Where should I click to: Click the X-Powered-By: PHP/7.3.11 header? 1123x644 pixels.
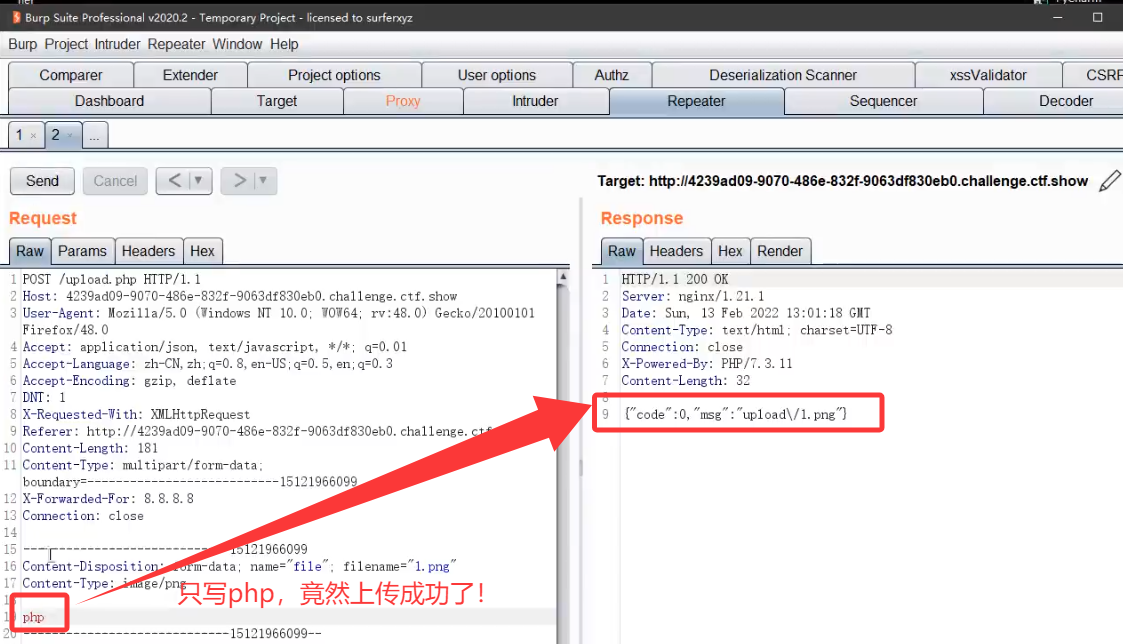coord(707,364)
